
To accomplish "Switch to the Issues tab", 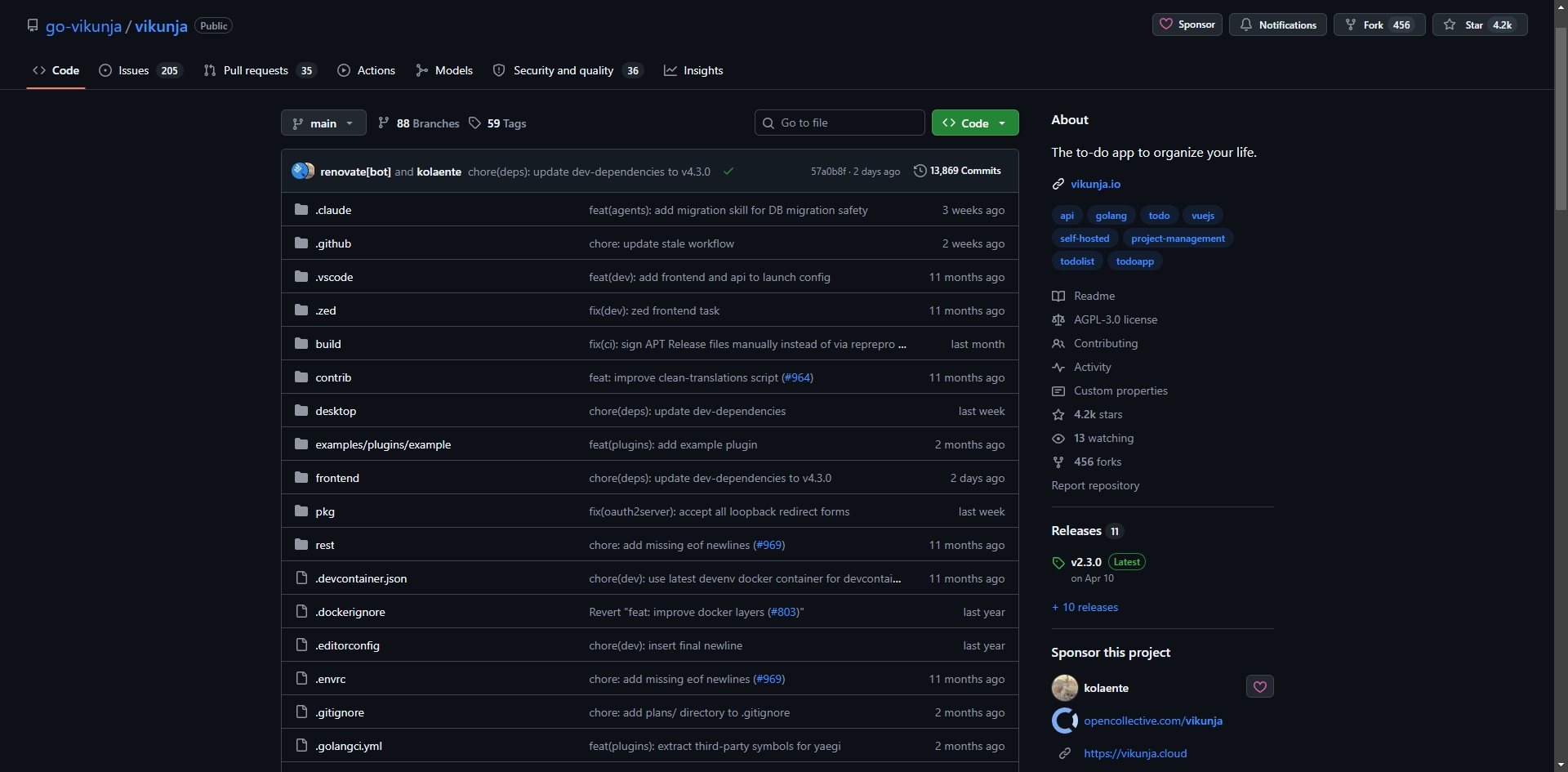I will [x=140, y=70].
